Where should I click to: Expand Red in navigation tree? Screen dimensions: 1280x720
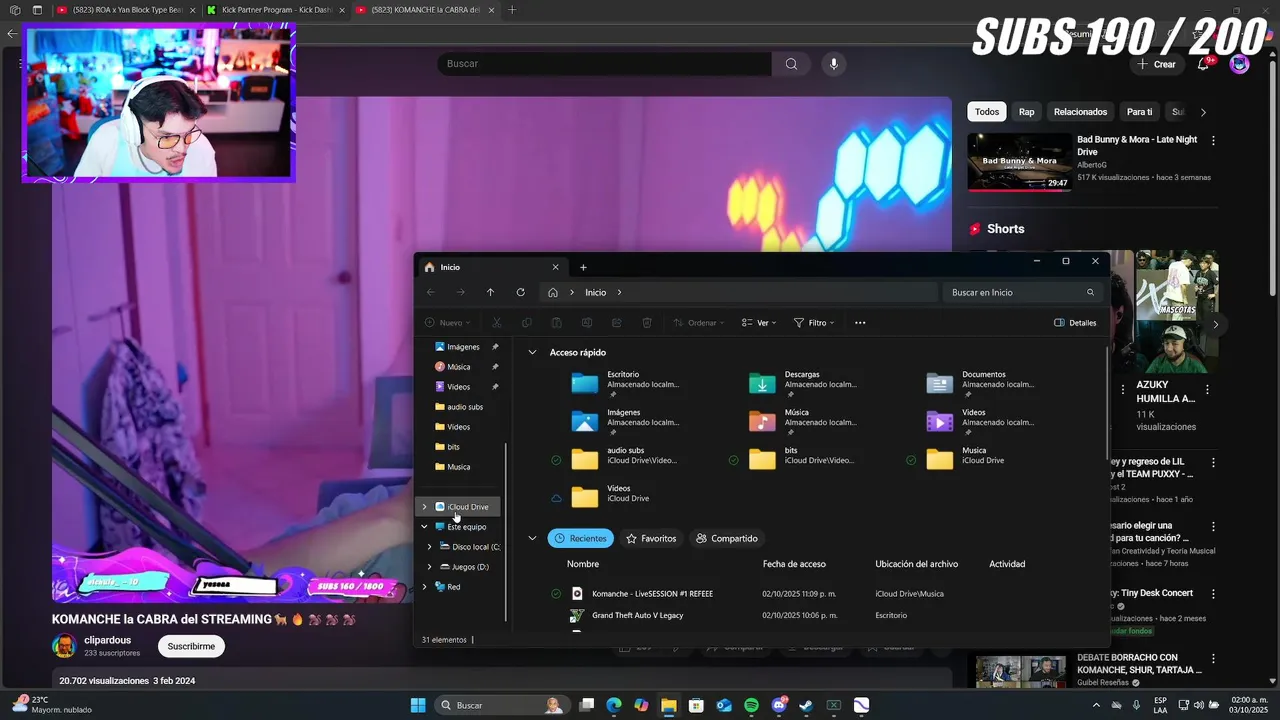[x=424, y=587]
